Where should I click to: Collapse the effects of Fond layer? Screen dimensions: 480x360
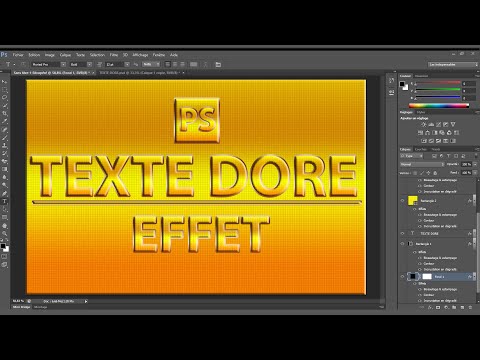pos(474,276)
